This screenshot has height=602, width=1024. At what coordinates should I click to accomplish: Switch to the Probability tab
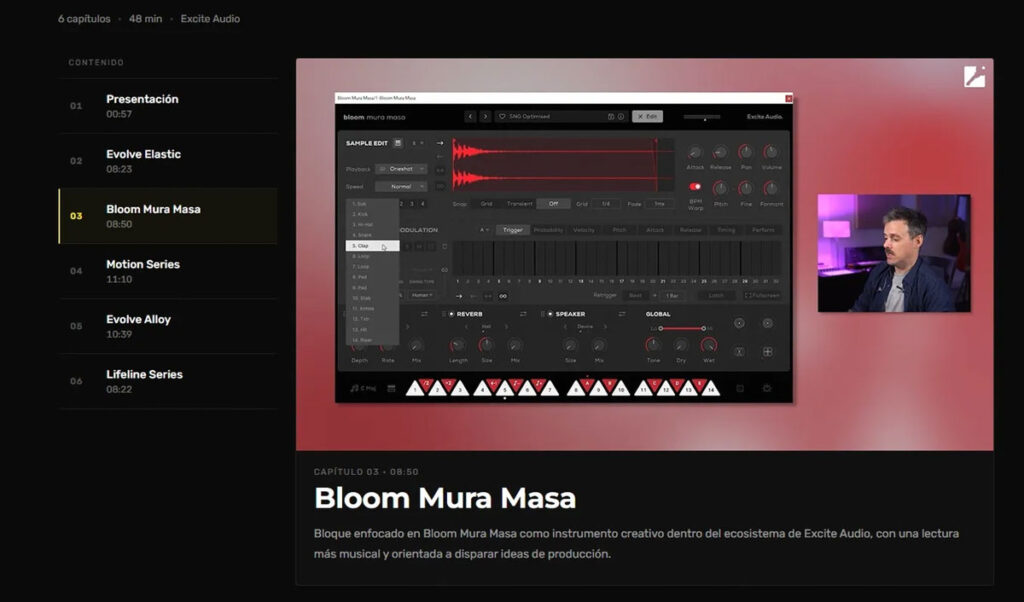point(548,230)
